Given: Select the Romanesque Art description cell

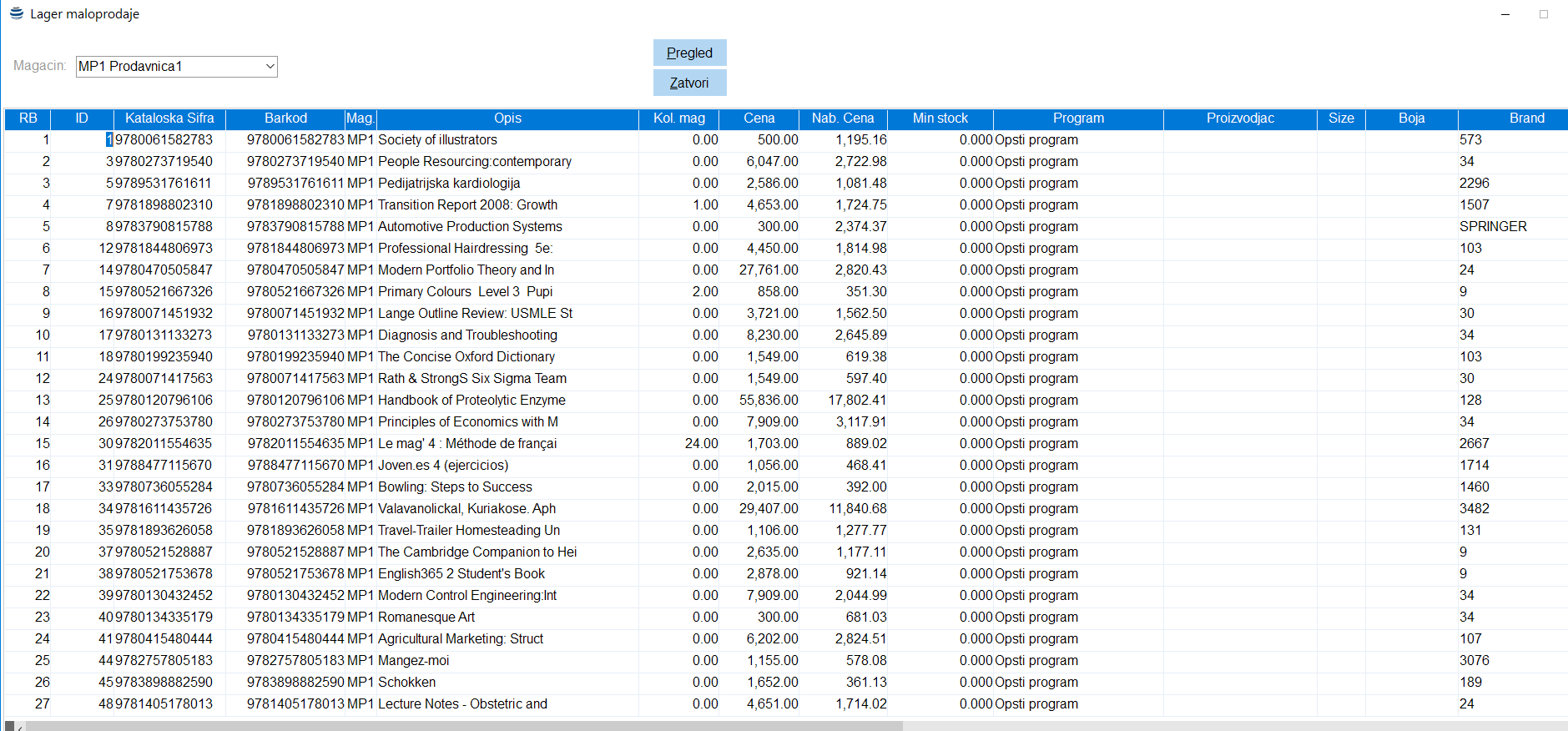Looking at the screenshot, I should click(x=426, y=618).
